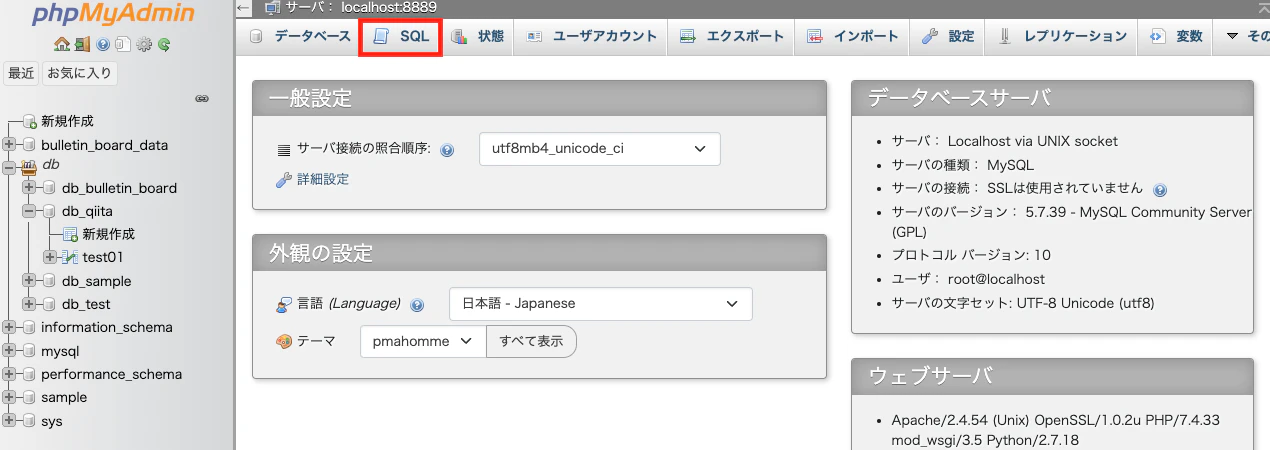Click help icon after SSLは使用されていません
The height and width of the screenshot is (450, 1270).
1160,188
